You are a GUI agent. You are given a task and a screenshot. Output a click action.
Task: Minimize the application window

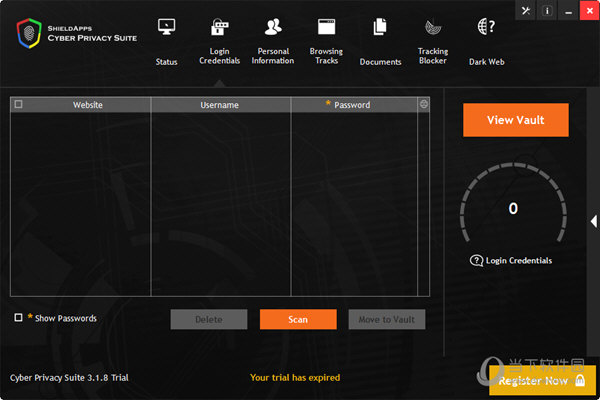click(x=569, y=11)
